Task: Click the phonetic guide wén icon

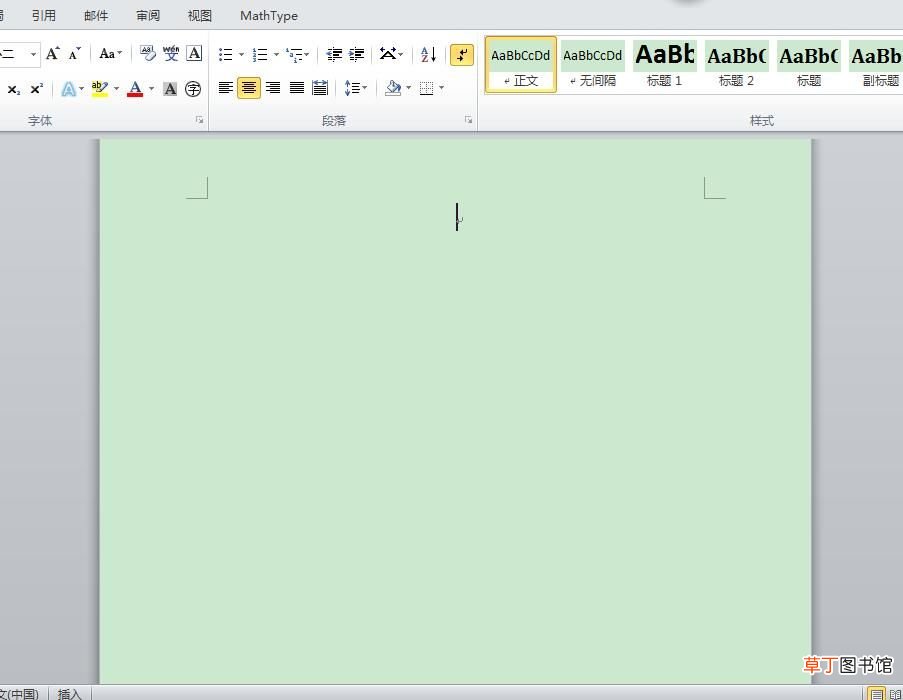Action: (x=171, y=54)
